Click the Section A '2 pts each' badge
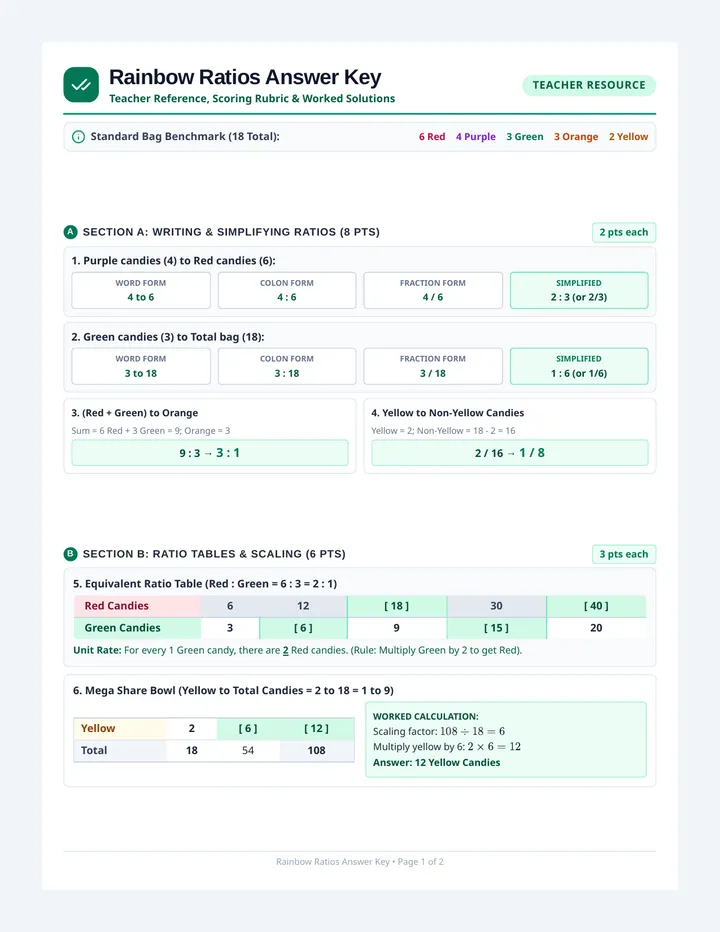Image resolution: width=720 pixels, height=932 pixels. [x=624, y=232]
